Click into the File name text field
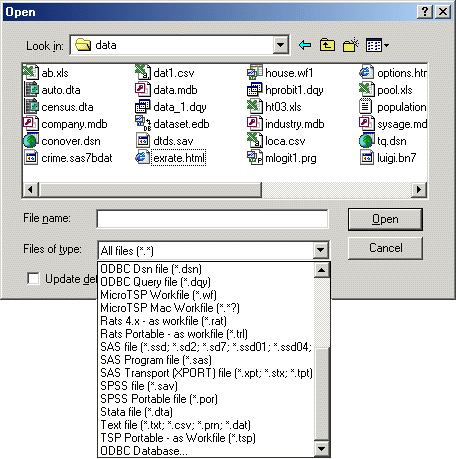This screenshot has width=456, height=459. coord(212,219)
